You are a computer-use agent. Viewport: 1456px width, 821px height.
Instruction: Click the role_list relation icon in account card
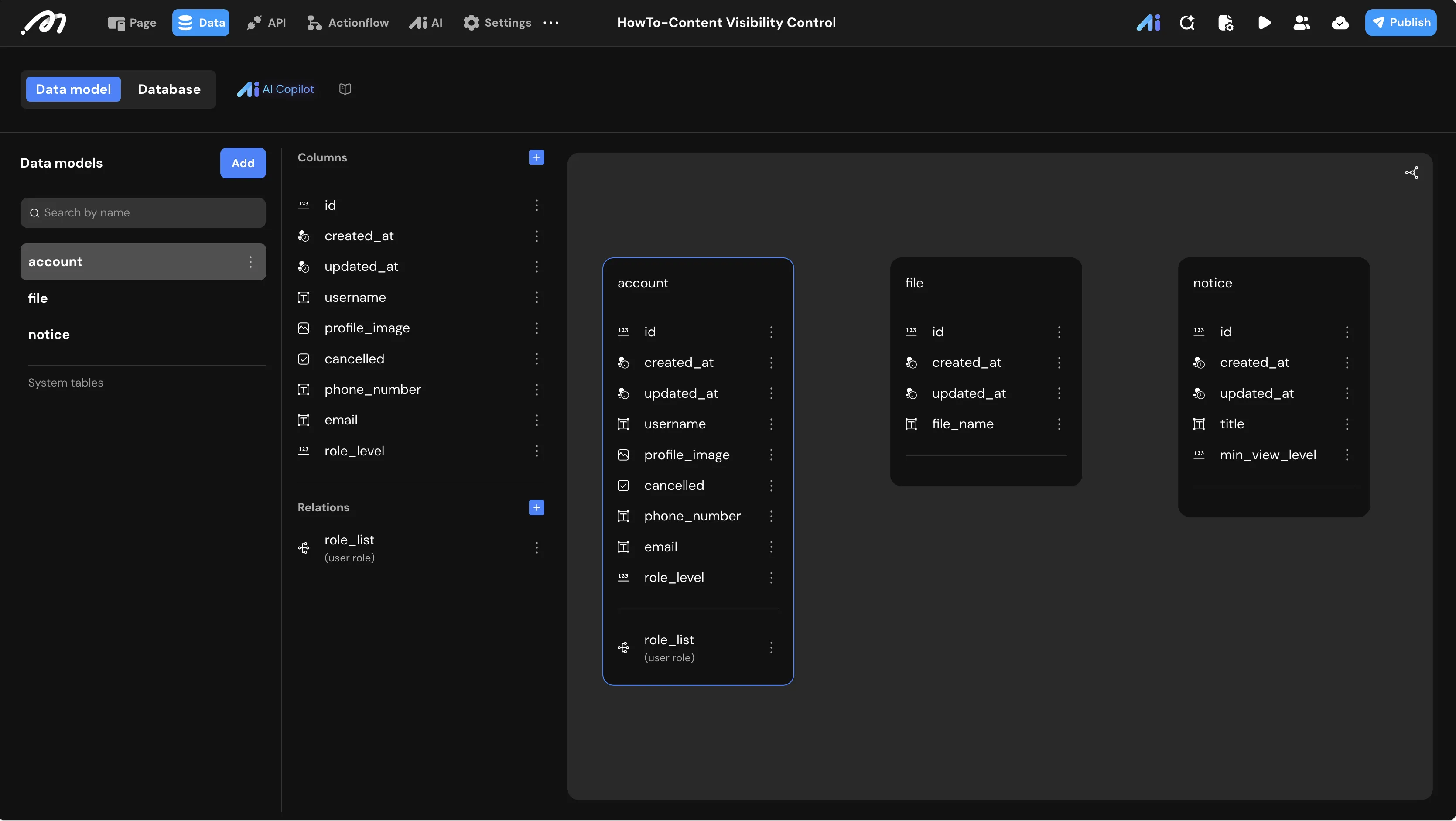click(x=623, y=647)
